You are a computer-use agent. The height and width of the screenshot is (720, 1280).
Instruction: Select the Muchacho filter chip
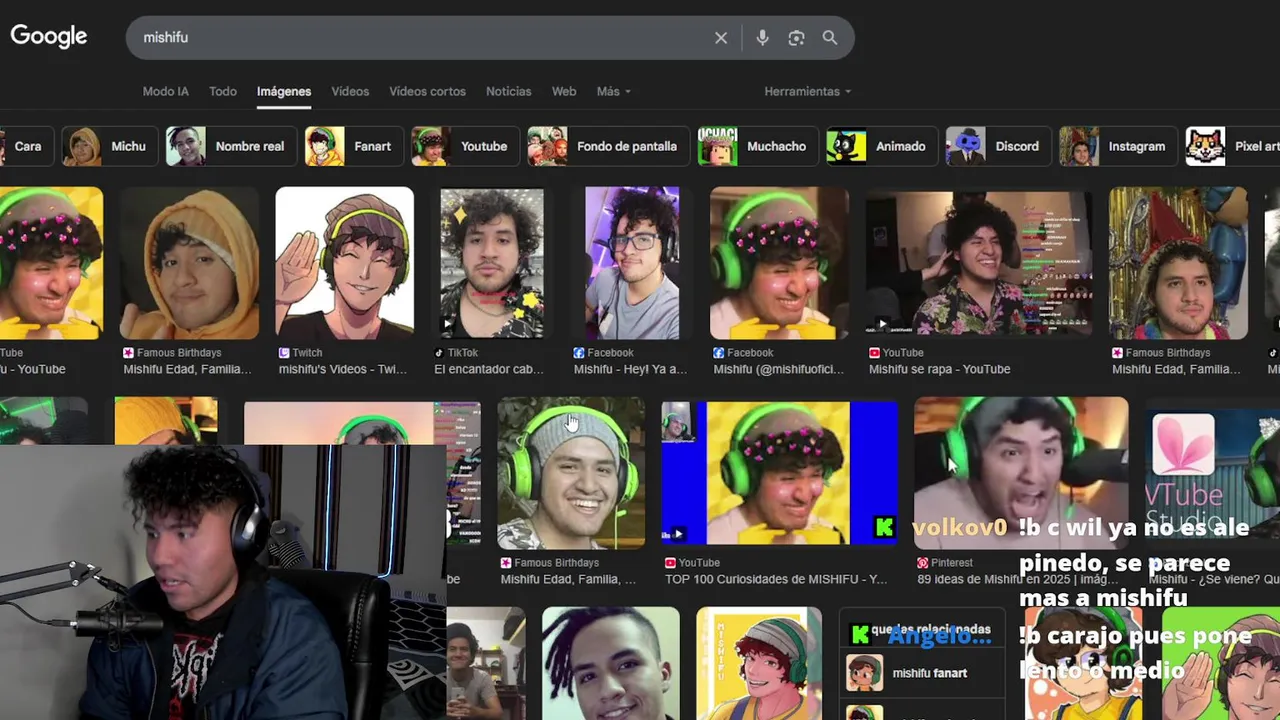click(758, 146)
